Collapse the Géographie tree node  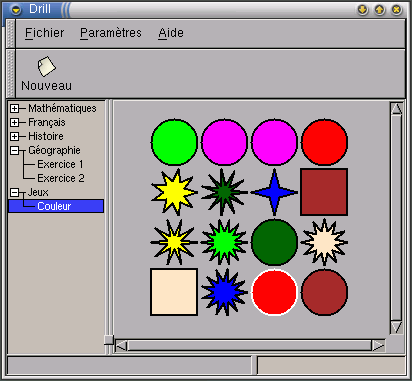pyautogui.click(x=14, y=150)
